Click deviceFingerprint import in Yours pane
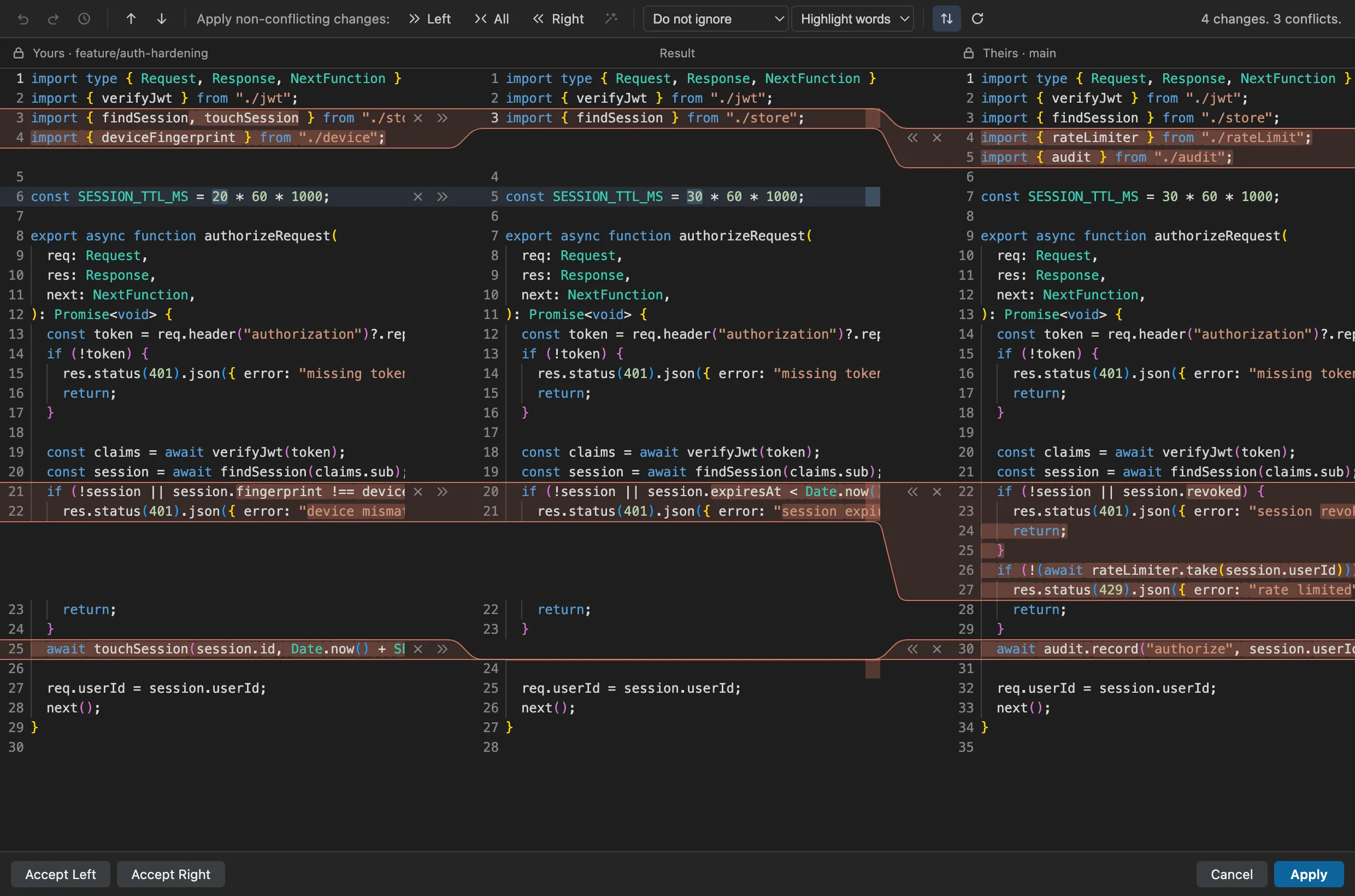 pyautogui.click(x=208, y=138)
